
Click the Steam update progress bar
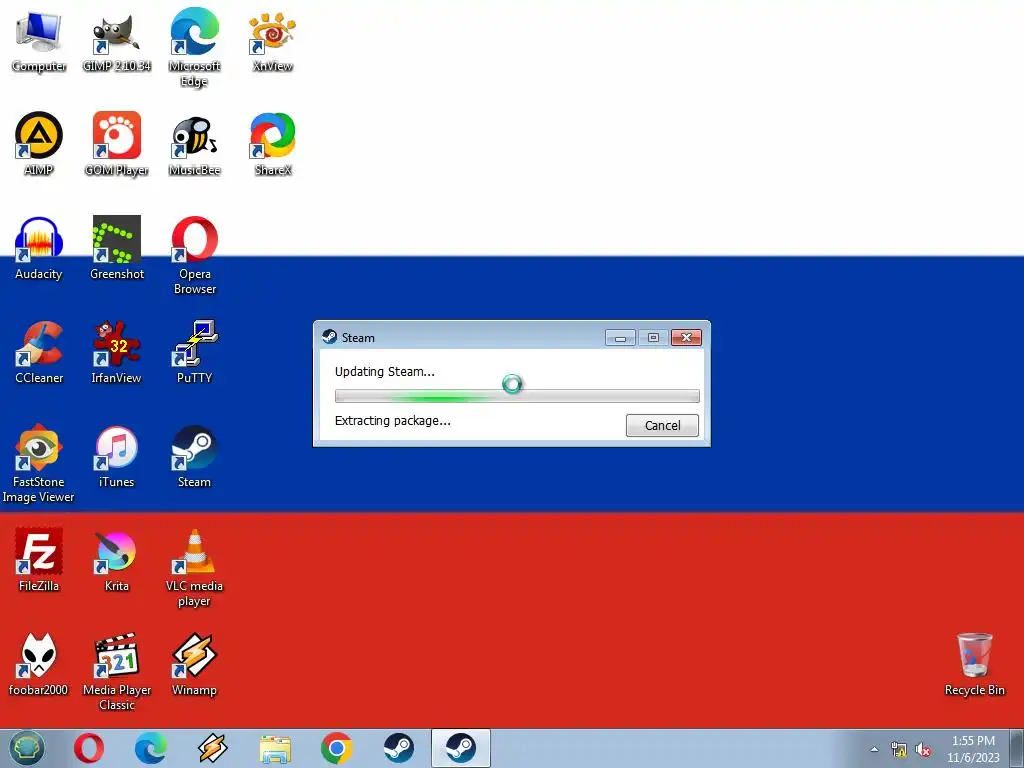pos(517,396)
